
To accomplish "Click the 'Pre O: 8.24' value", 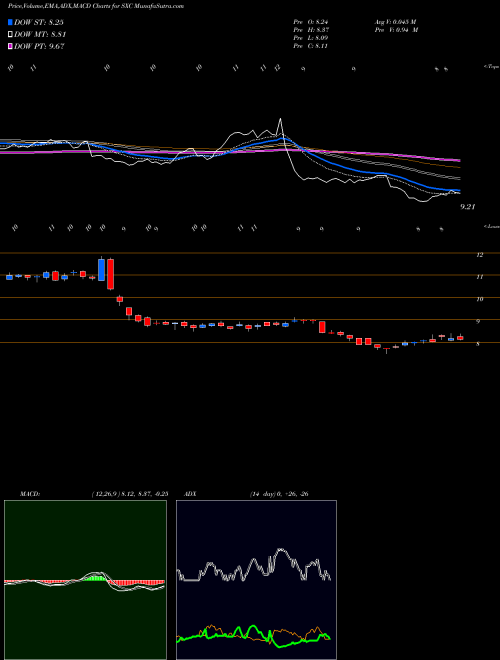I will tap(311, 22).
